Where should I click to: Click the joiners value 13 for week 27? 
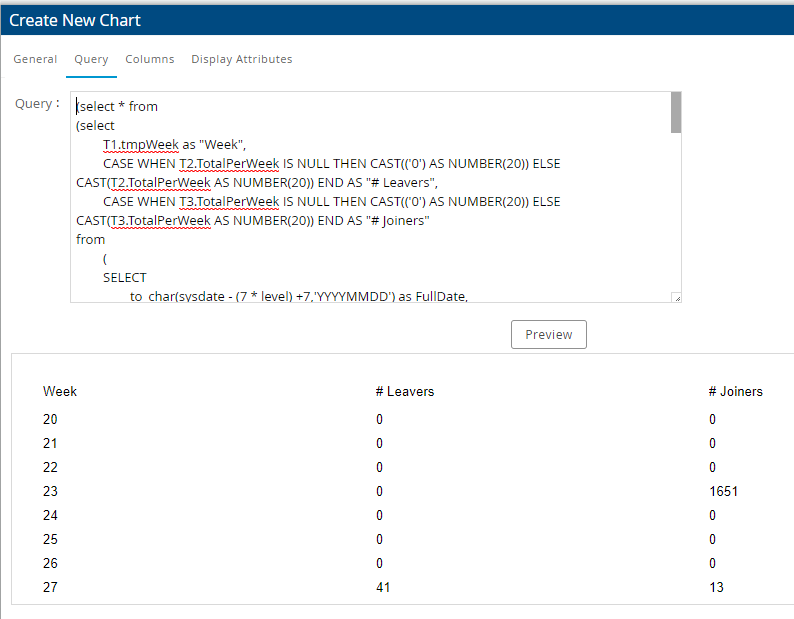tap(716, 587)
